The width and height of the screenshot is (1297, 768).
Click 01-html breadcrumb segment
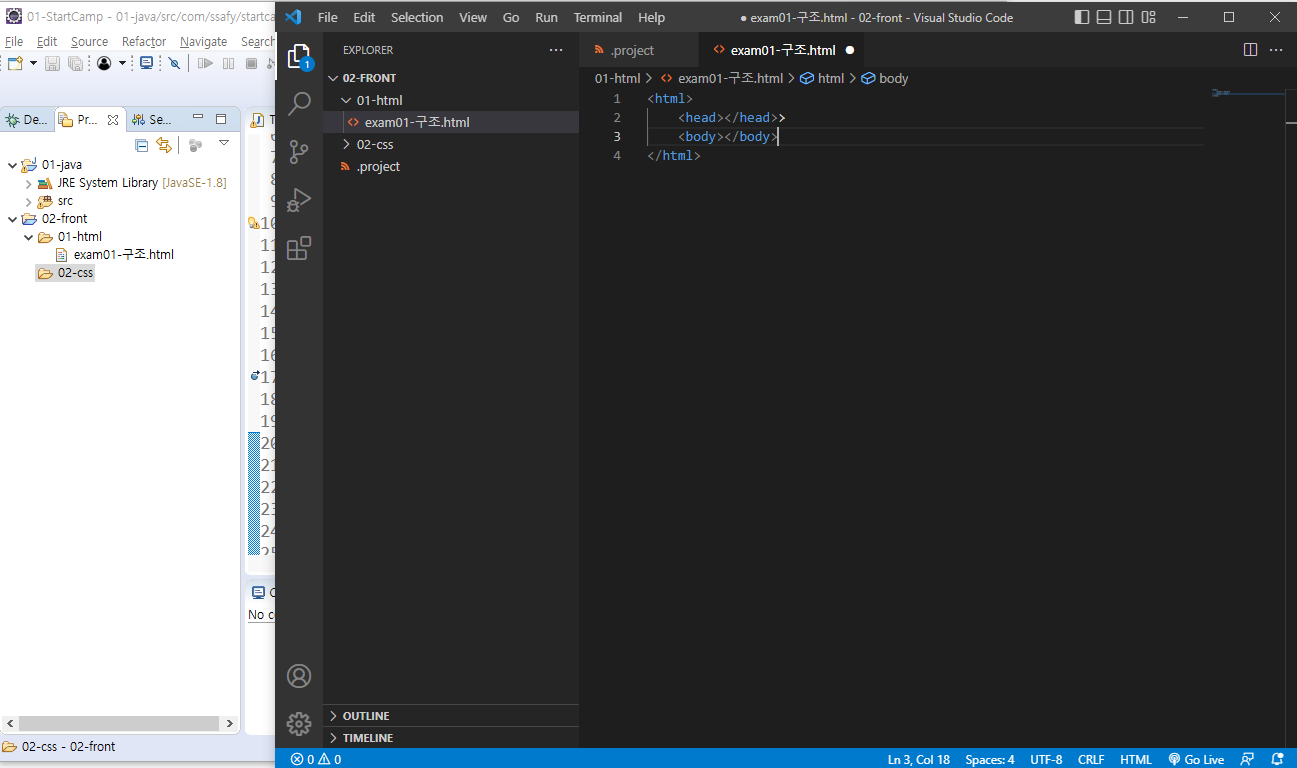[x=617, y=78]
